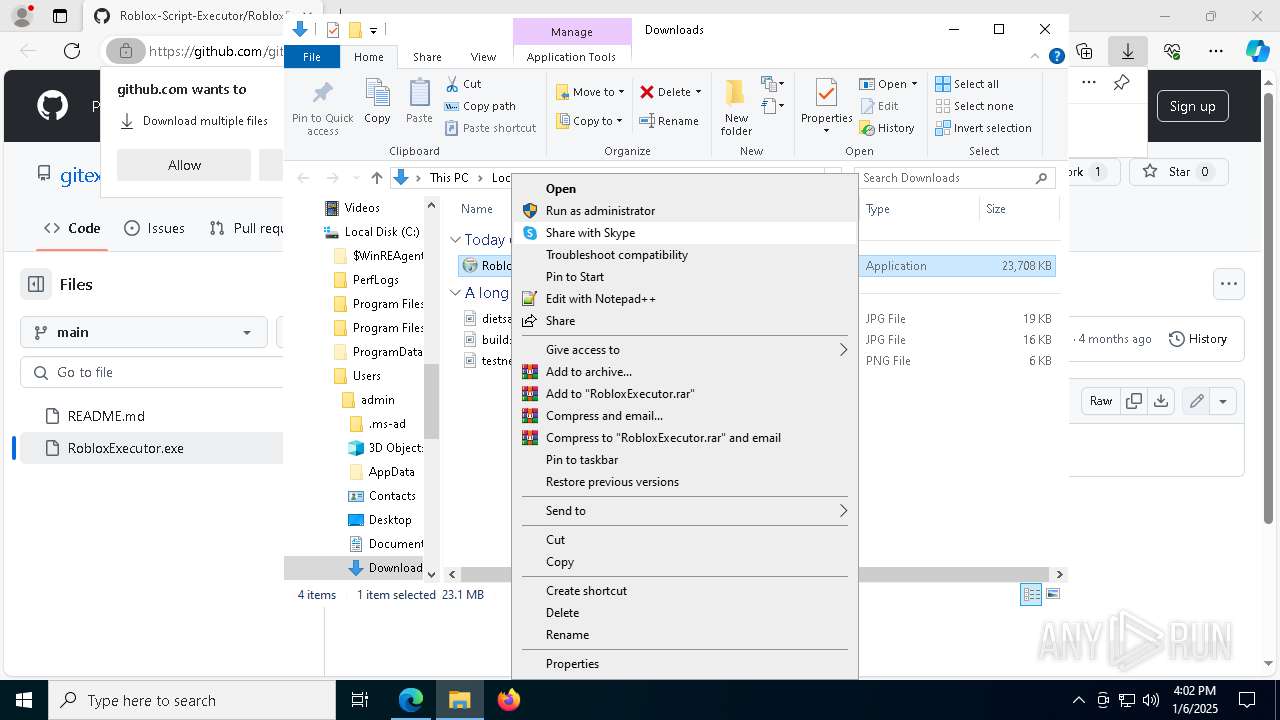
Task: Click Select none in ribbon
Action: click(x=974, y=106)
